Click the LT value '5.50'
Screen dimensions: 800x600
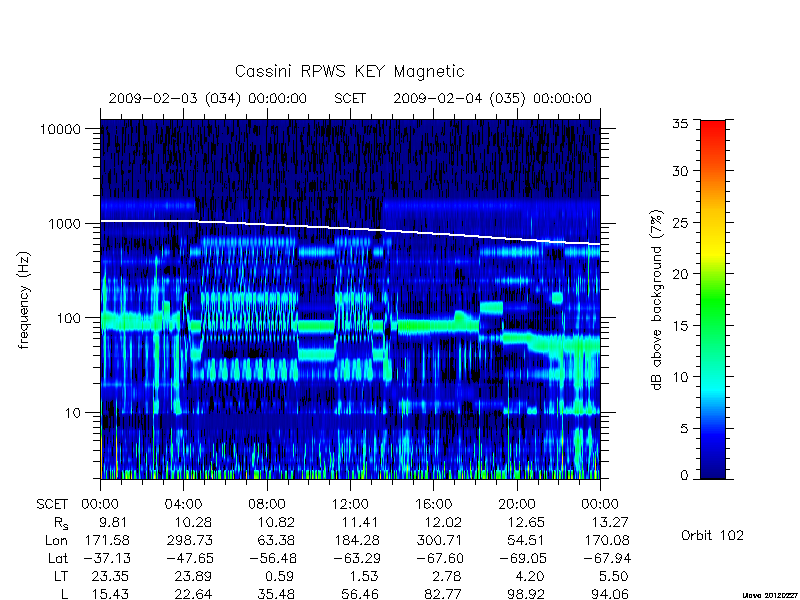[614, 576]
